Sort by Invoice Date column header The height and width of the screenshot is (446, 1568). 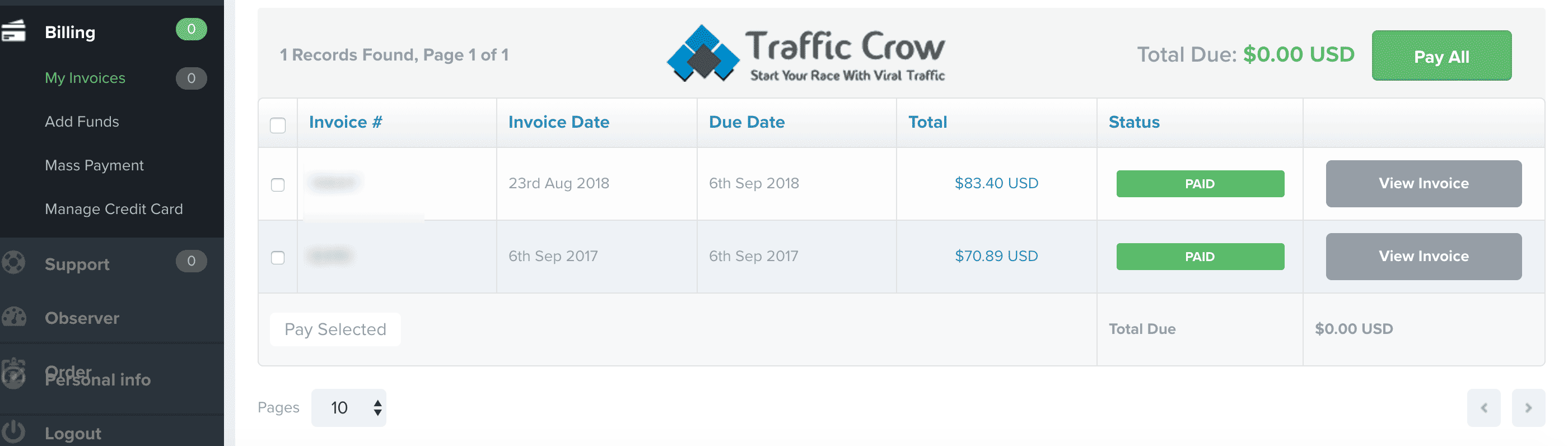tap(558, 122)
